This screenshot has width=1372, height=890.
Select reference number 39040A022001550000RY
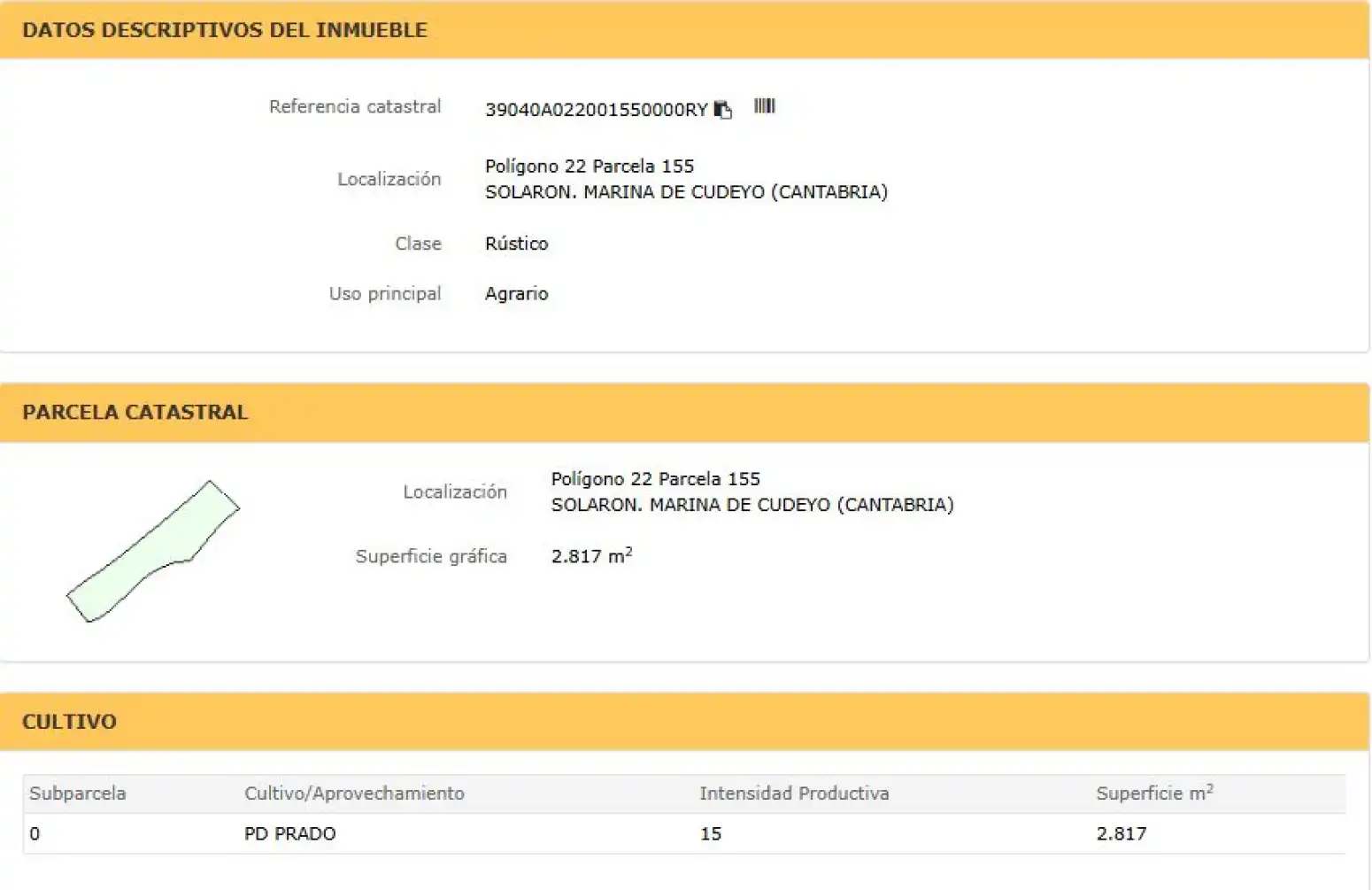[x=596, y=110]
